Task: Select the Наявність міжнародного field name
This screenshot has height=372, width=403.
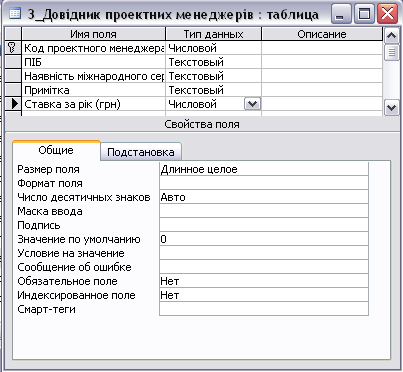Action: 94,76
